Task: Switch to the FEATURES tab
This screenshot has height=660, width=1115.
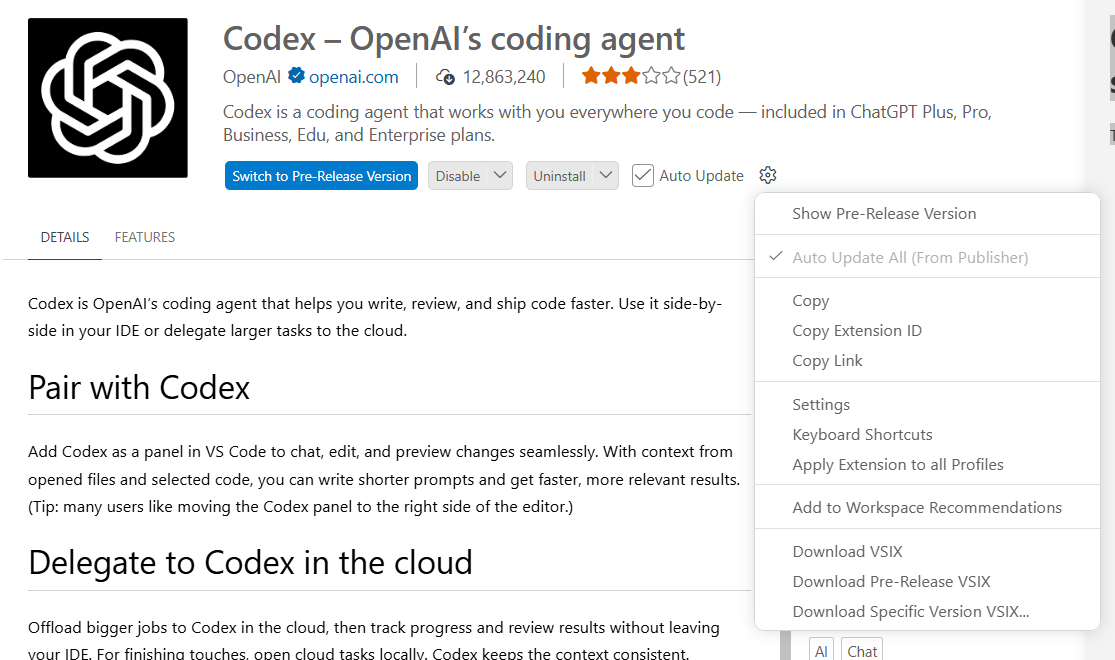Action: tap(145, 237)
